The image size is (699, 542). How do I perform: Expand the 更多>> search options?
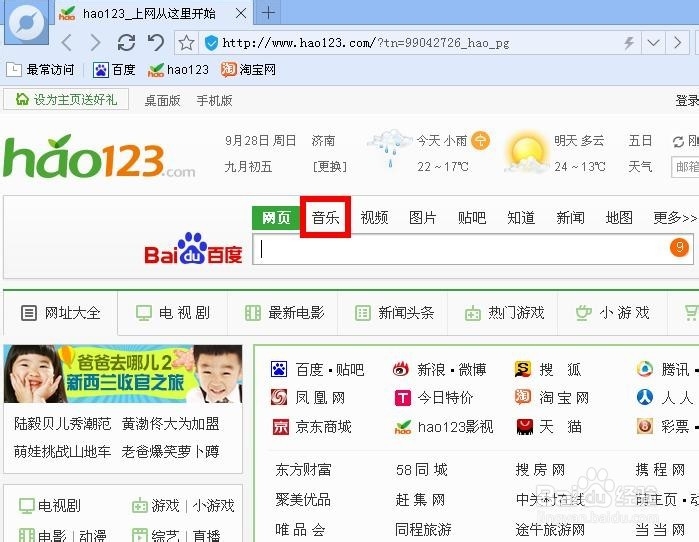675,218
